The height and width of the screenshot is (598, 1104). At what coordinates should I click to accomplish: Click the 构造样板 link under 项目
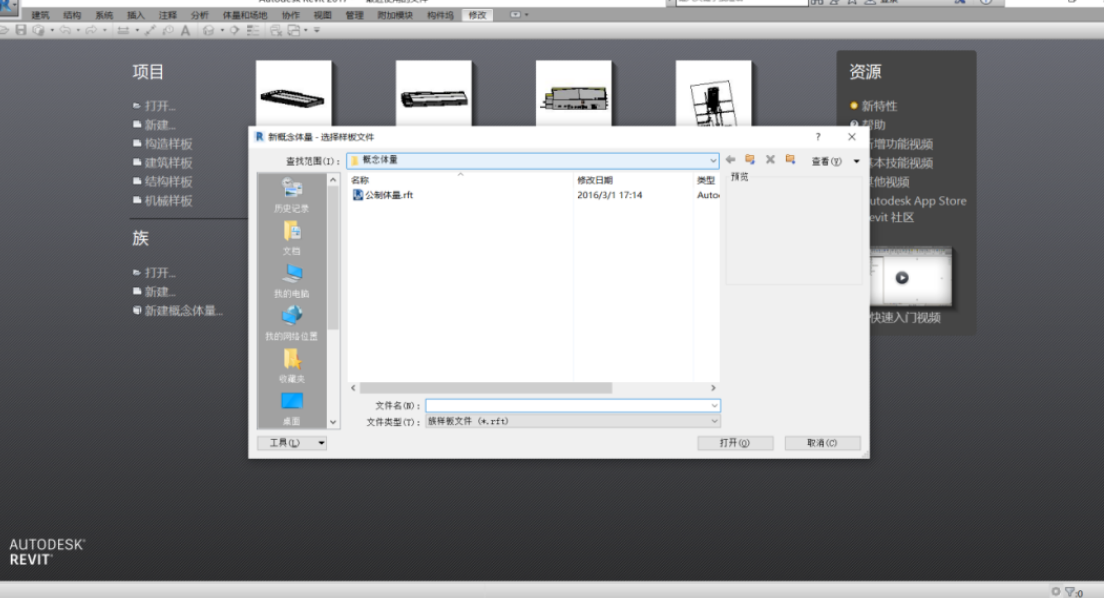[168, 144]
